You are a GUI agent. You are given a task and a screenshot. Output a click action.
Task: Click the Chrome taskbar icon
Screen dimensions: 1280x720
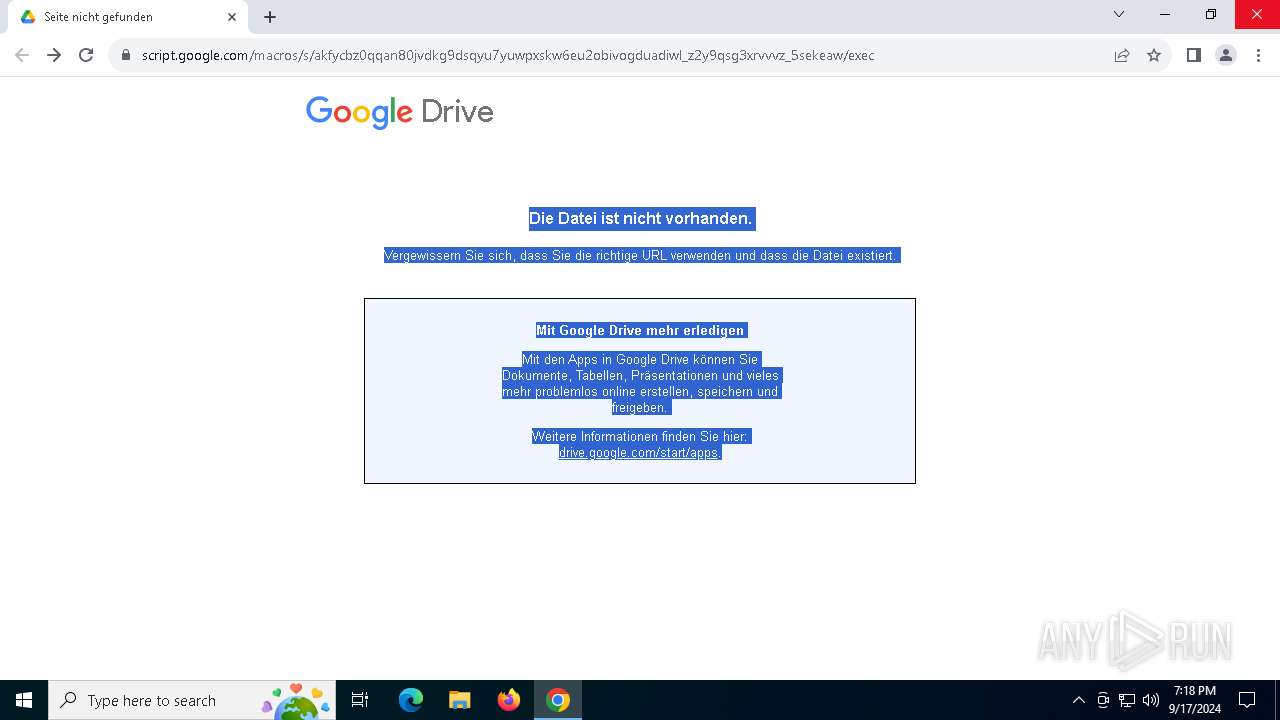pos(558,700)
